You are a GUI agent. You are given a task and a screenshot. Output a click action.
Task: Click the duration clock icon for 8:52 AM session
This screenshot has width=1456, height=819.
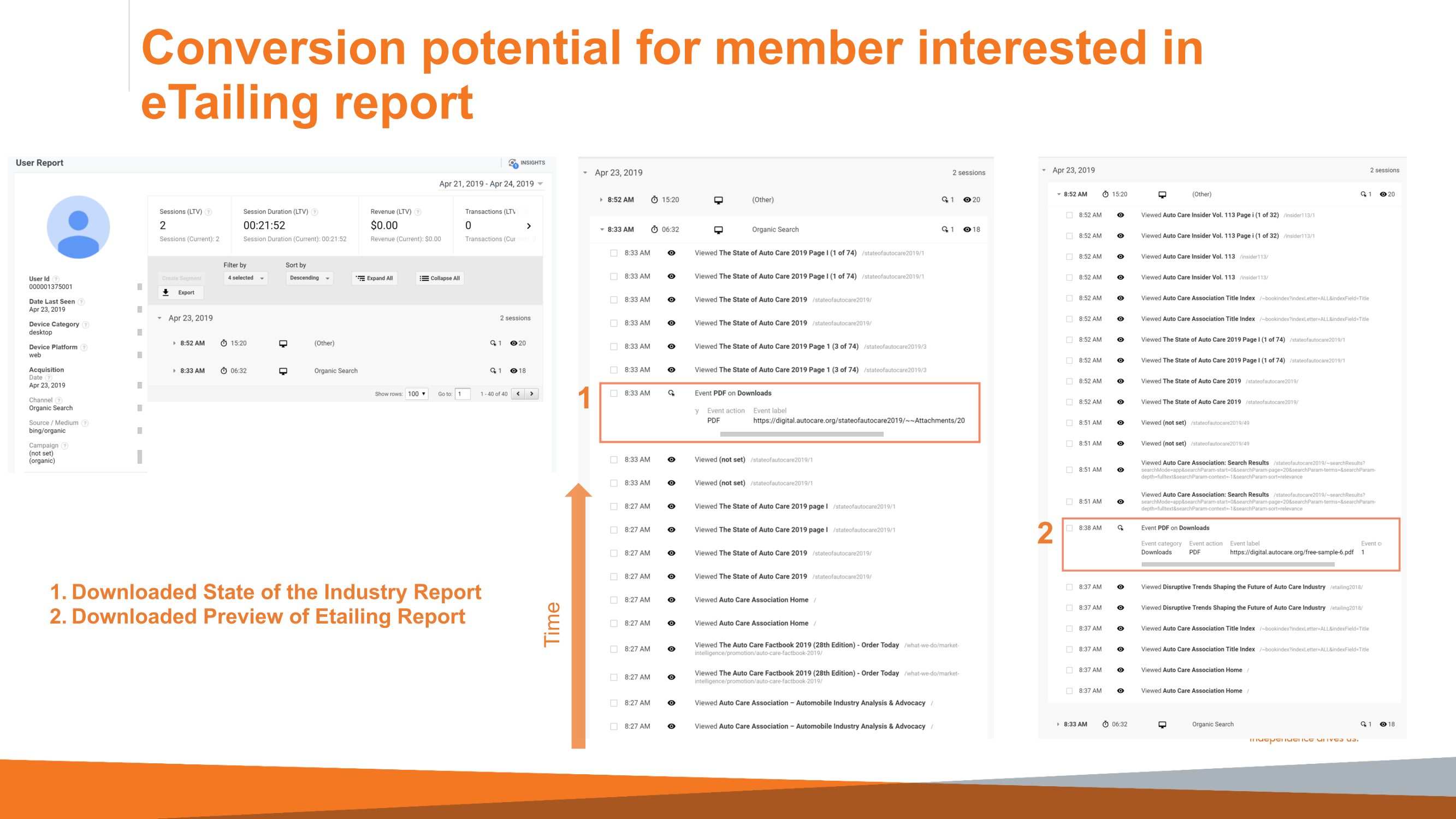click(224, 343)
